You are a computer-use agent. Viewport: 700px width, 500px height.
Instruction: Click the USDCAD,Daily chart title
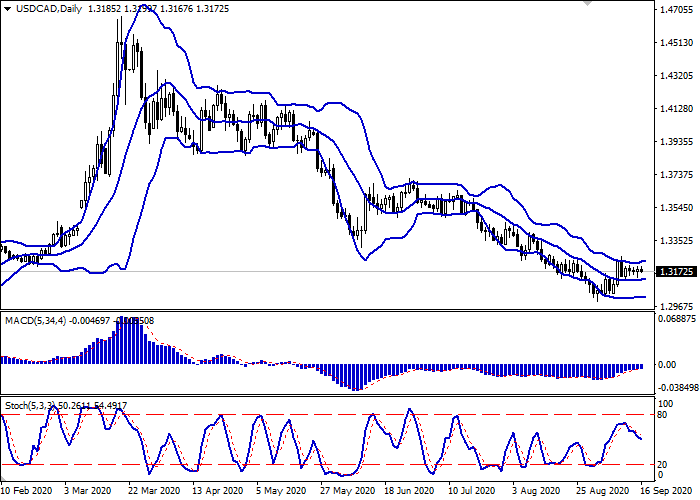[46, 10]
